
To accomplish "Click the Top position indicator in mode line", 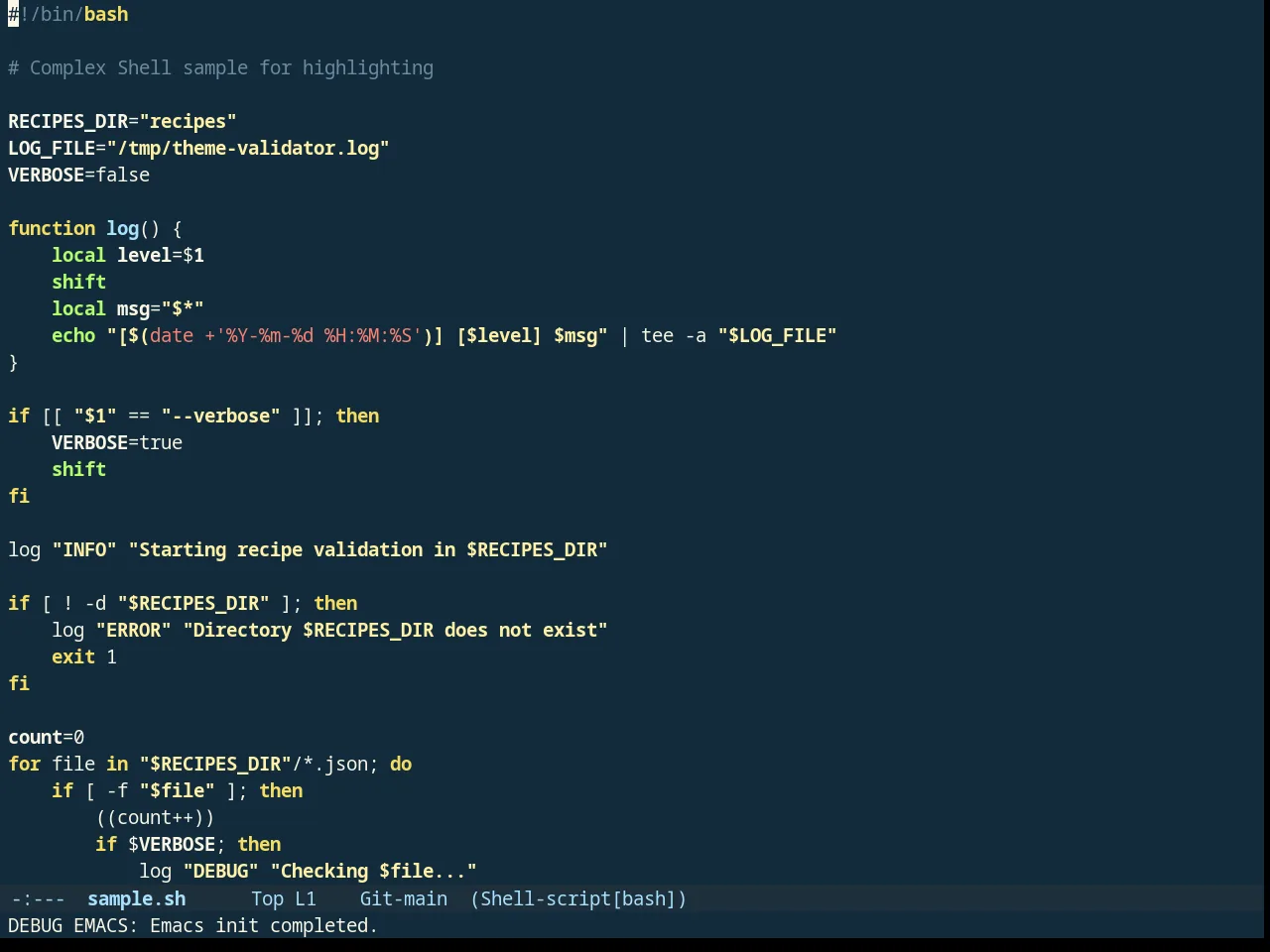I will pos(267,898).
